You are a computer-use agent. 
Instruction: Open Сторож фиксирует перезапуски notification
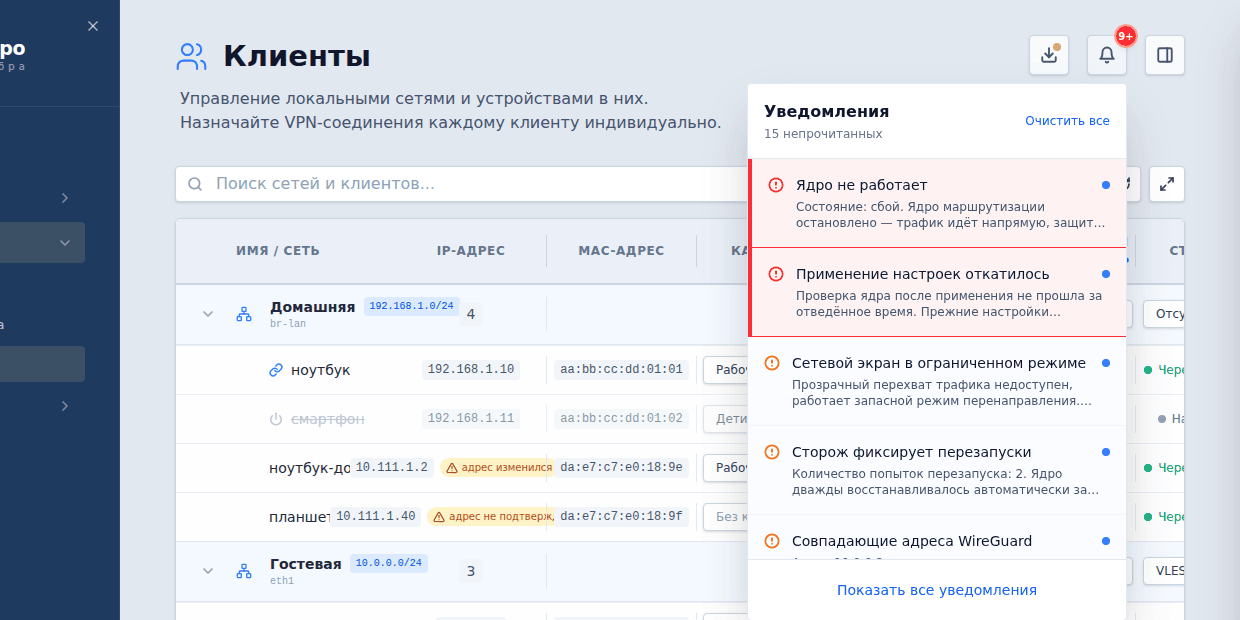937,470
